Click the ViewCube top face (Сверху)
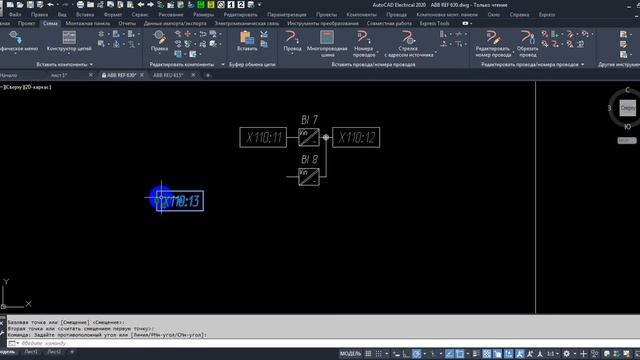 627,108
